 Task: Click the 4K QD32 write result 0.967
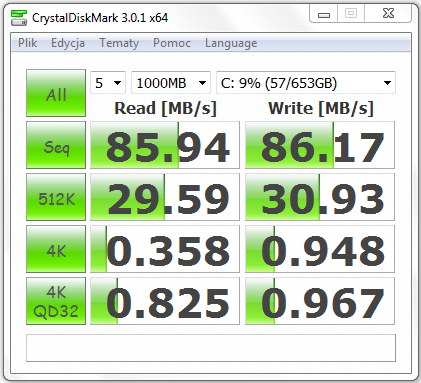[320, 301]
